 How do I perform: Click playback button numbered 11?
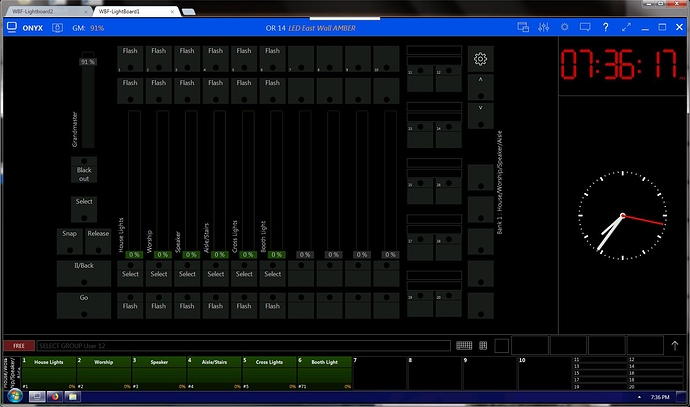click(x=420, y=79)
